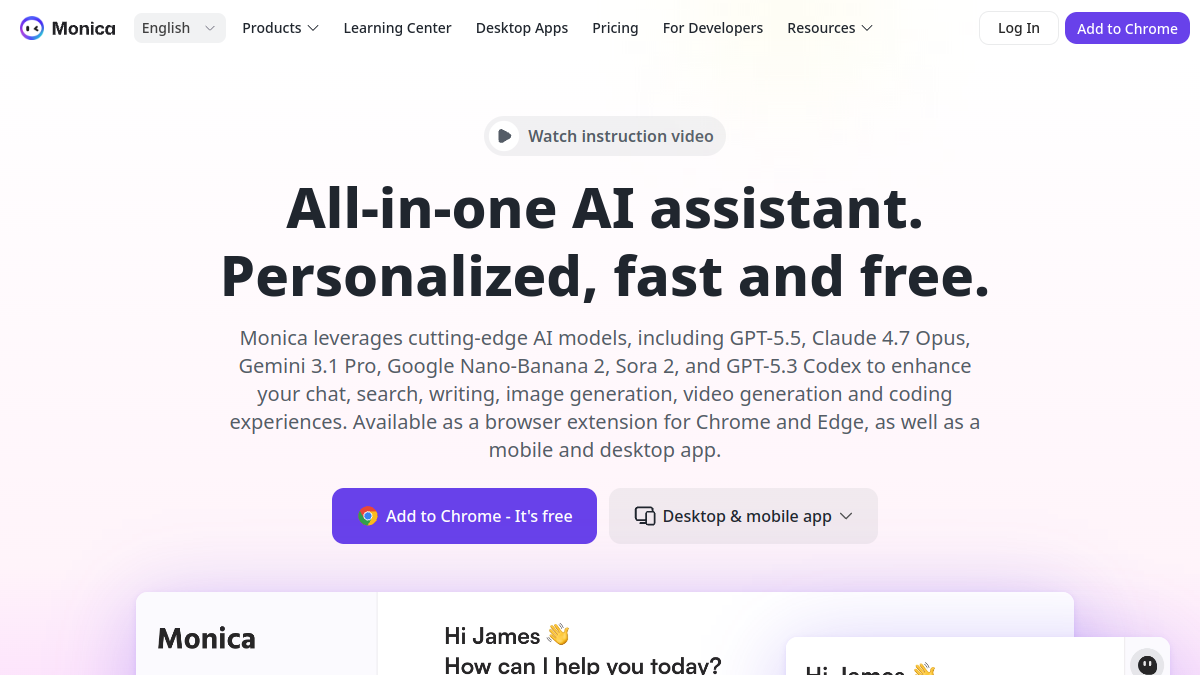Click the floating Monica assistant icon
1200x675 pixels.
(x=1147, y=663)
